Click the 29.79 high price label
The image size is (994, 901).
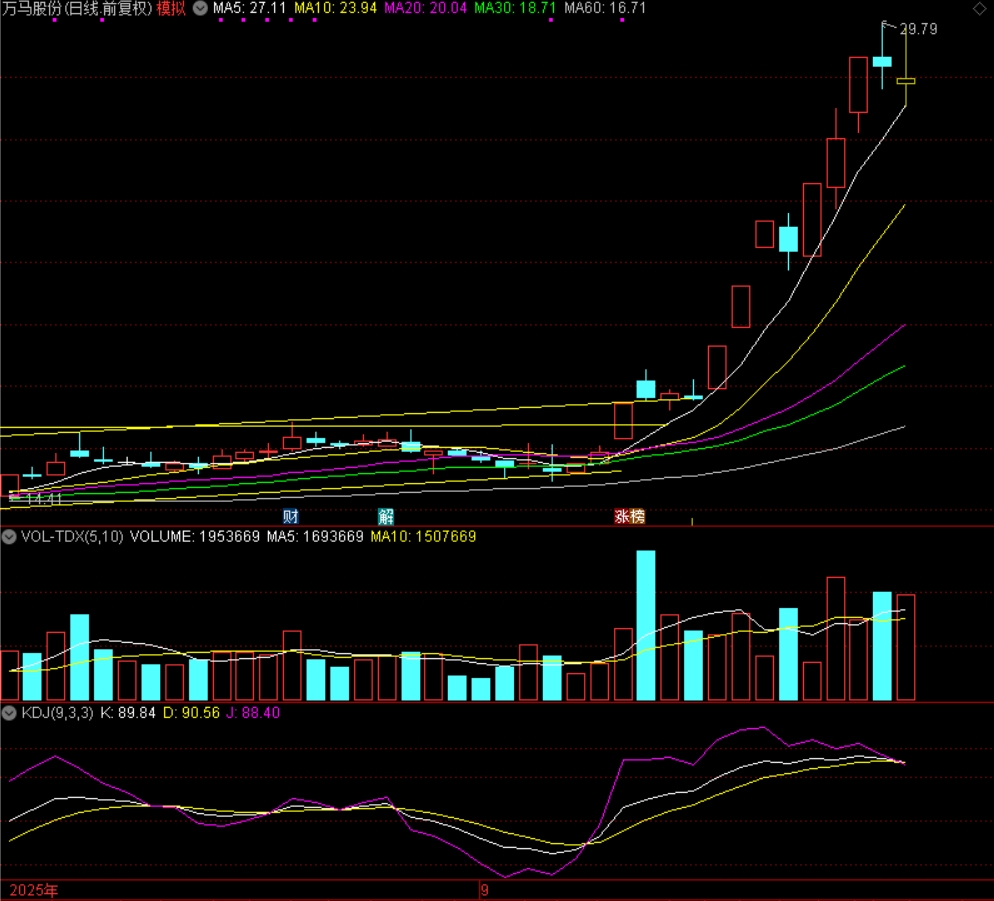919,29
